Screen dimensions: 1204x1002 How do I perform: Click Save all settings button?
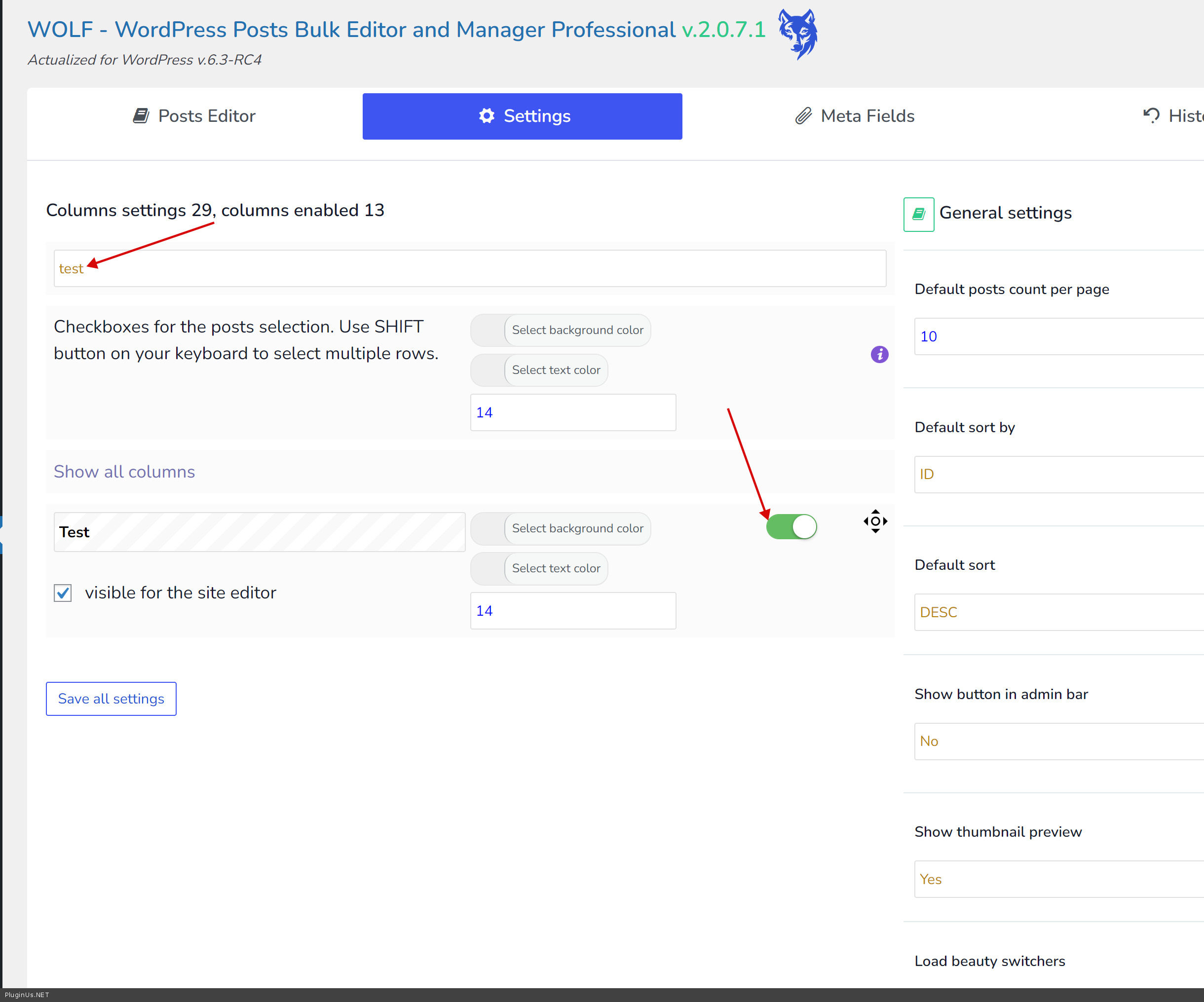pyautogui.click(x=111, y=698)
